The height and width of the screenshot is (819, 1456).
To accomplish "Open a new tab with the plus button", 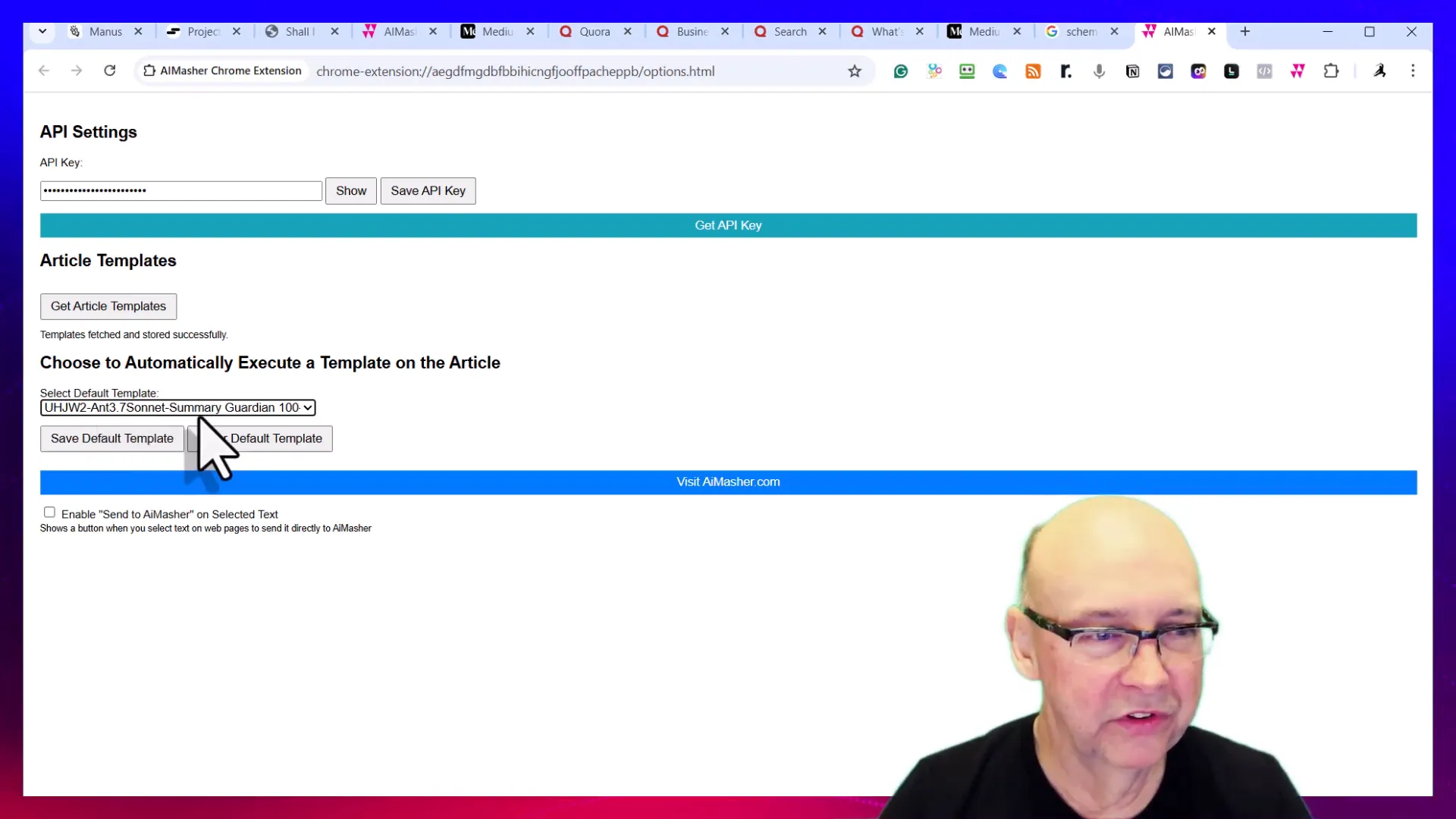I will tap(1245, 31).
